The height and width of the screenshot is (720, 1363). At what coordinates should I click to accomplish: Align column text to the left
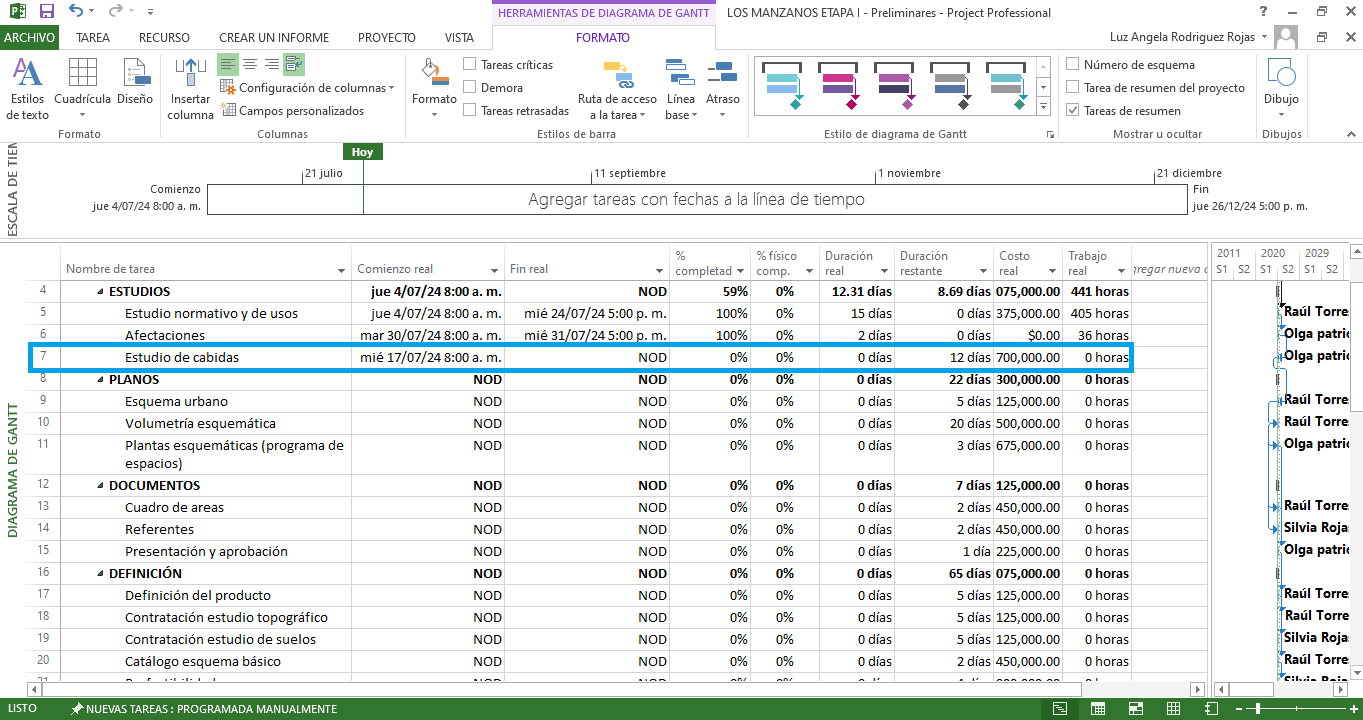pyautogui.click(x=228, y=65)
